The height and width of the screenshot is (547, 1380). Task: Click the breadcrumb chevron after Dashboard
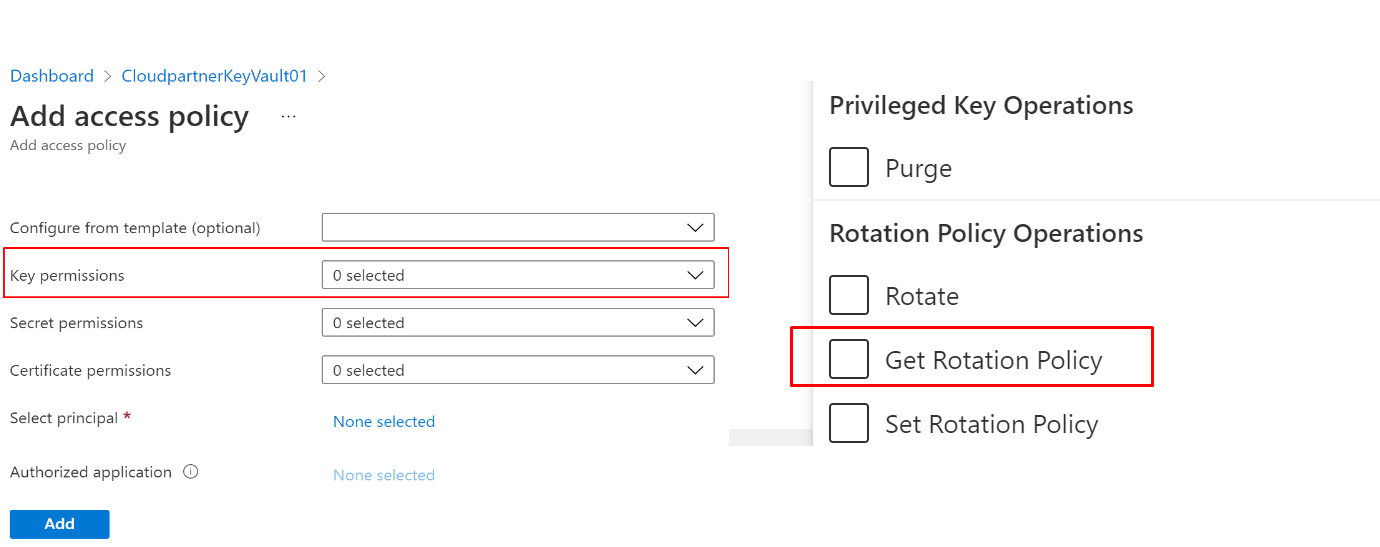(108, 77)
